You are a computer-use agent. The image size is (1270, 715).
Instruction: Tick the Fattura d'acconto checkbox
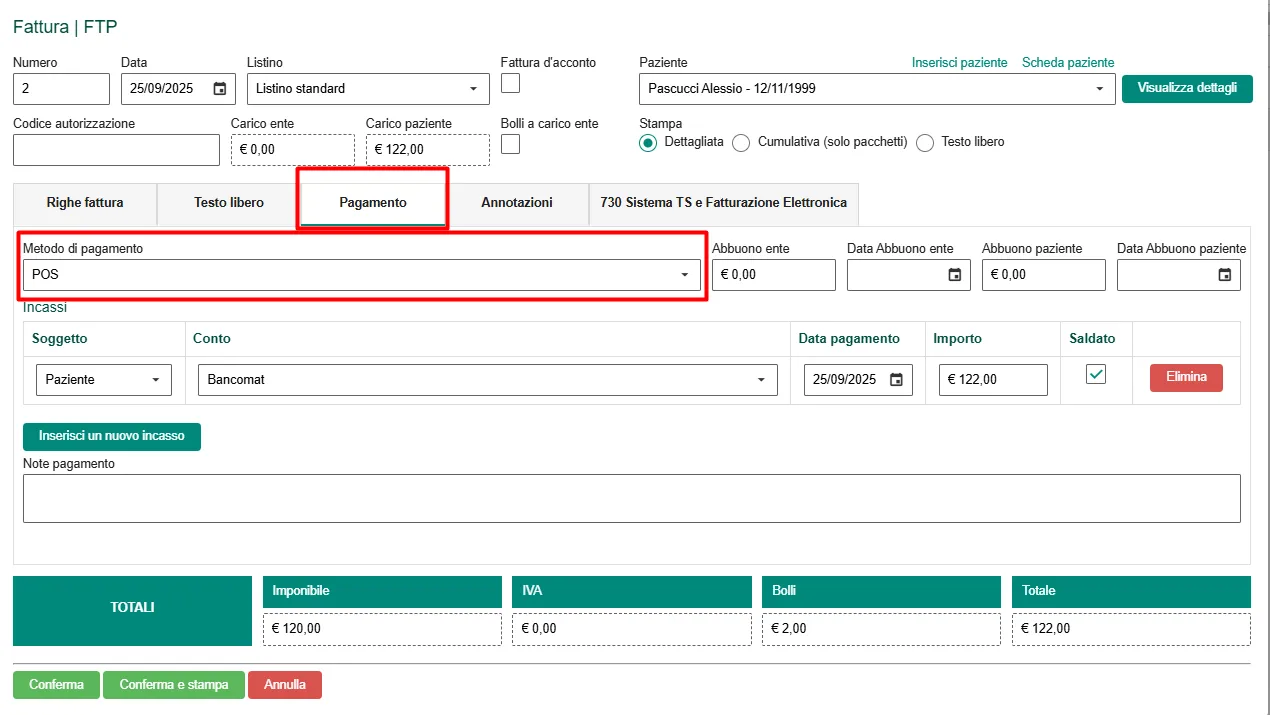click(x=510, y=83)
